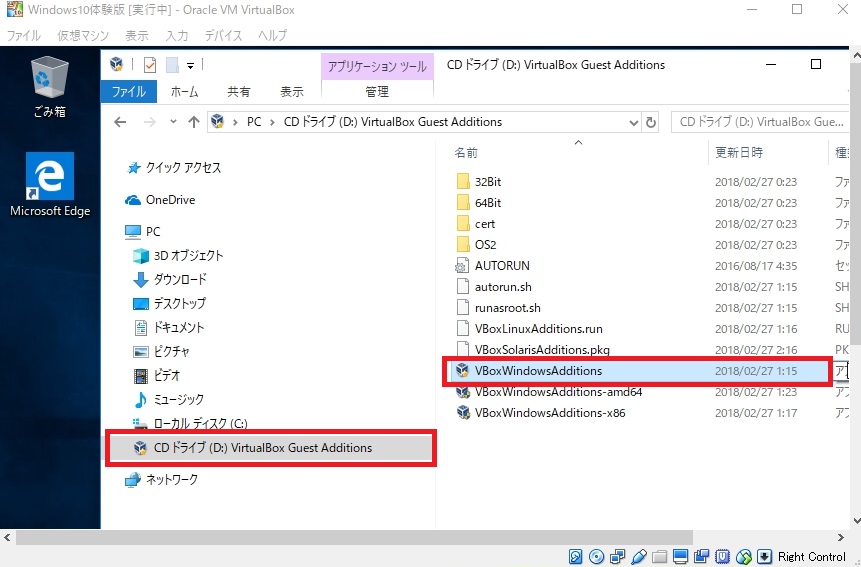Click the overlapping screens recording status icon

pos(701,557)
